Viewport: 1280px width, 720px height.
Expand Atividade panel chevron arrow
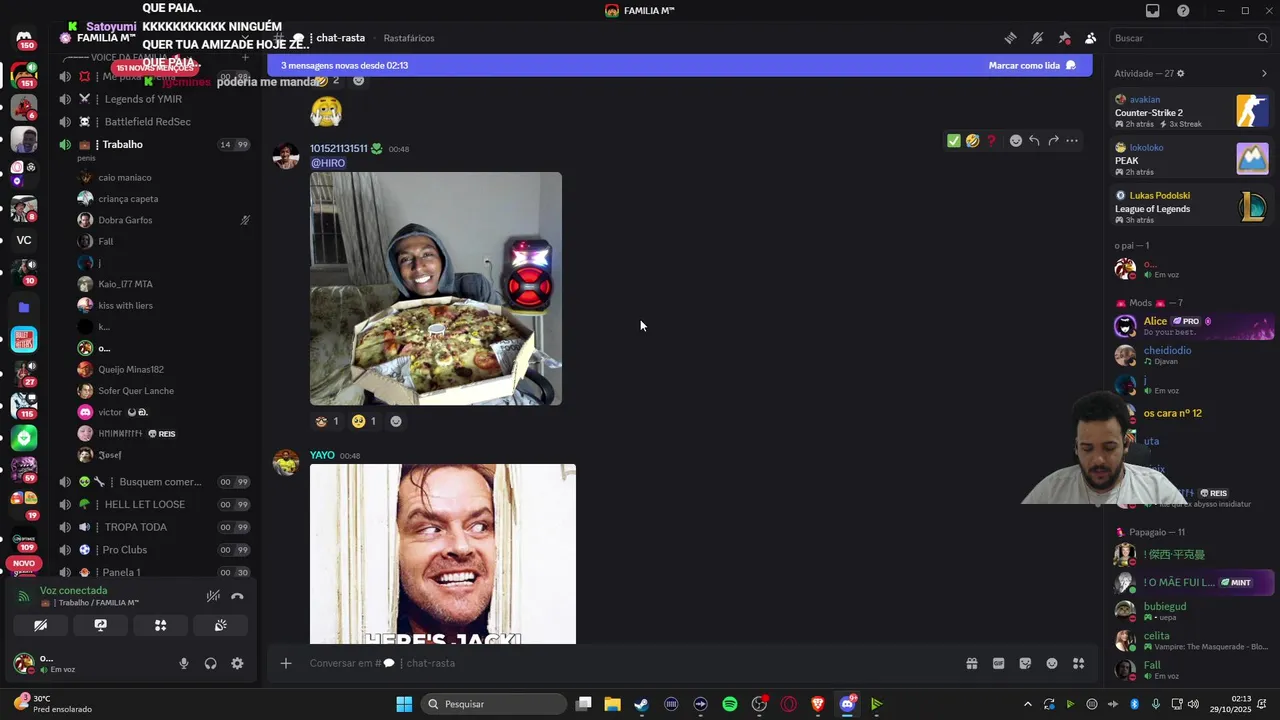point(1264,73)
